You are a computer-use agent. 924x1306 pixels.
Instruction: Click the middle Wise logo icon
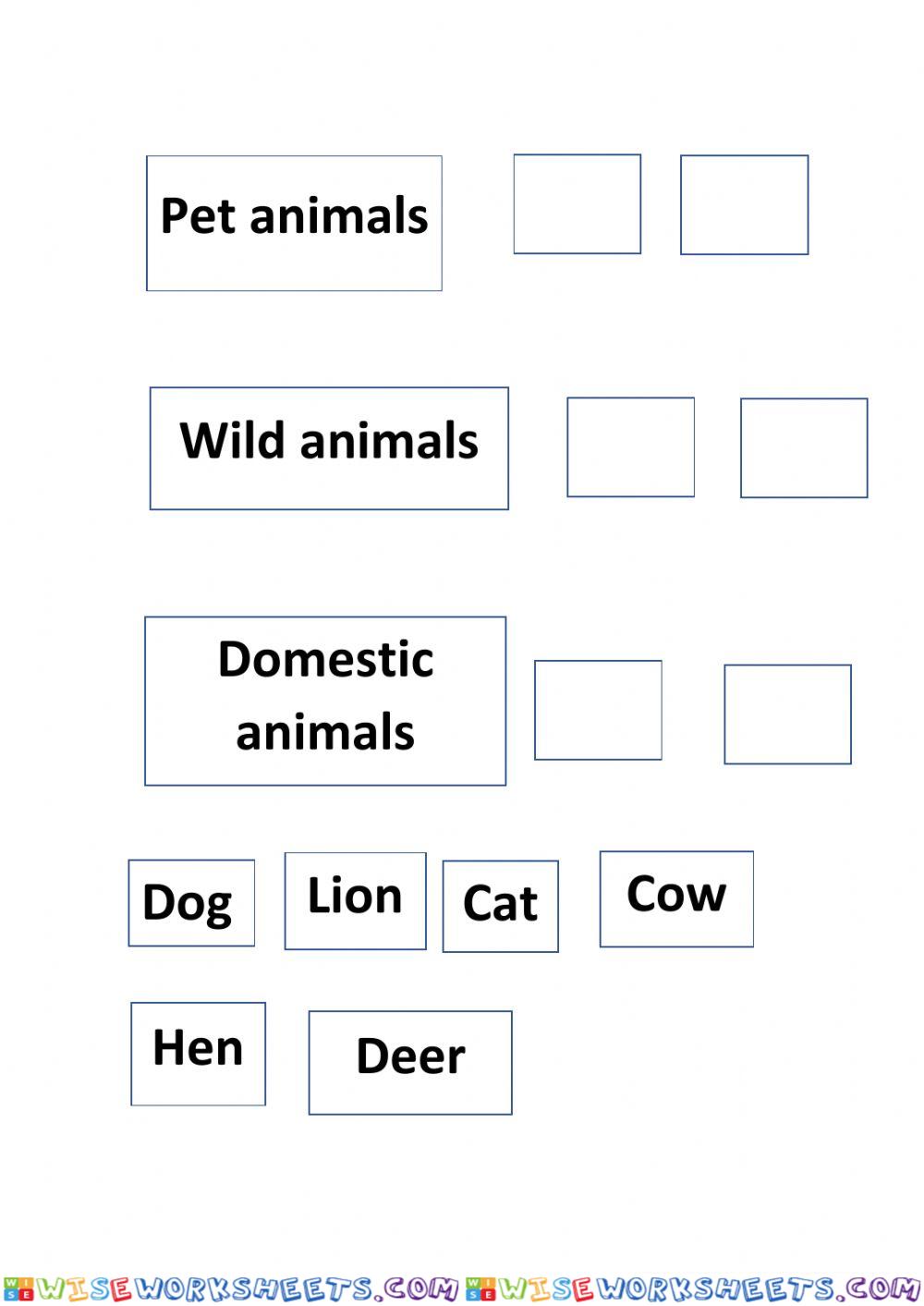[480, 1288]
